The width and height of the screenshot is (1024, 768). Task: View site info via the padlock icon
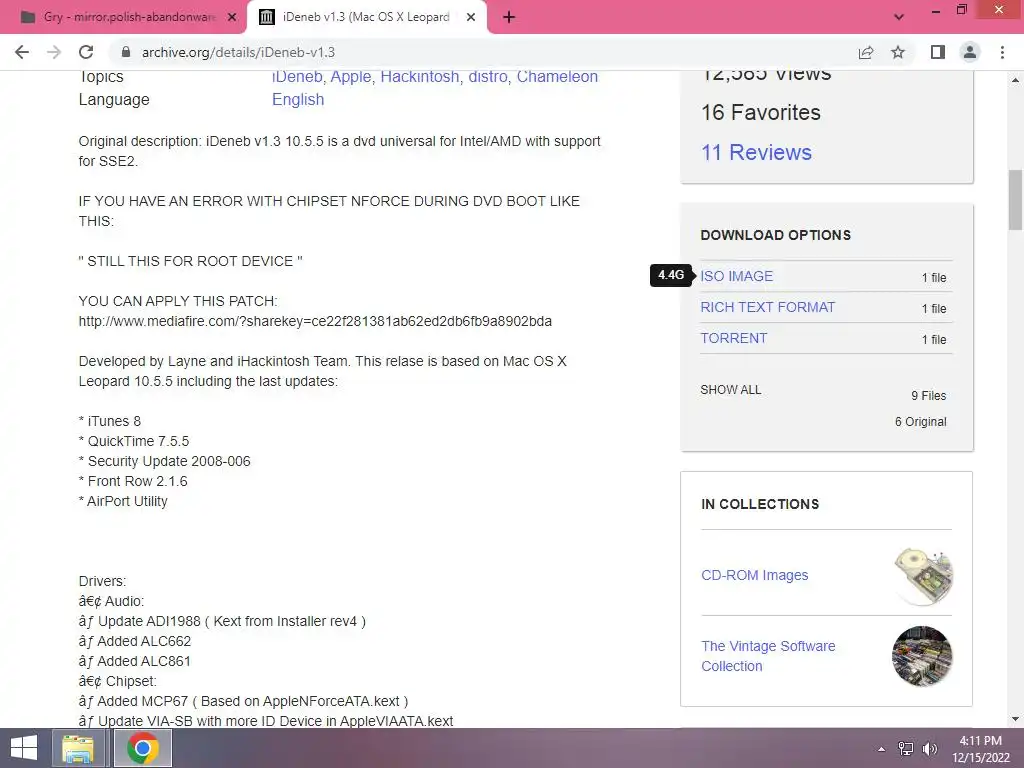point(127,52)
